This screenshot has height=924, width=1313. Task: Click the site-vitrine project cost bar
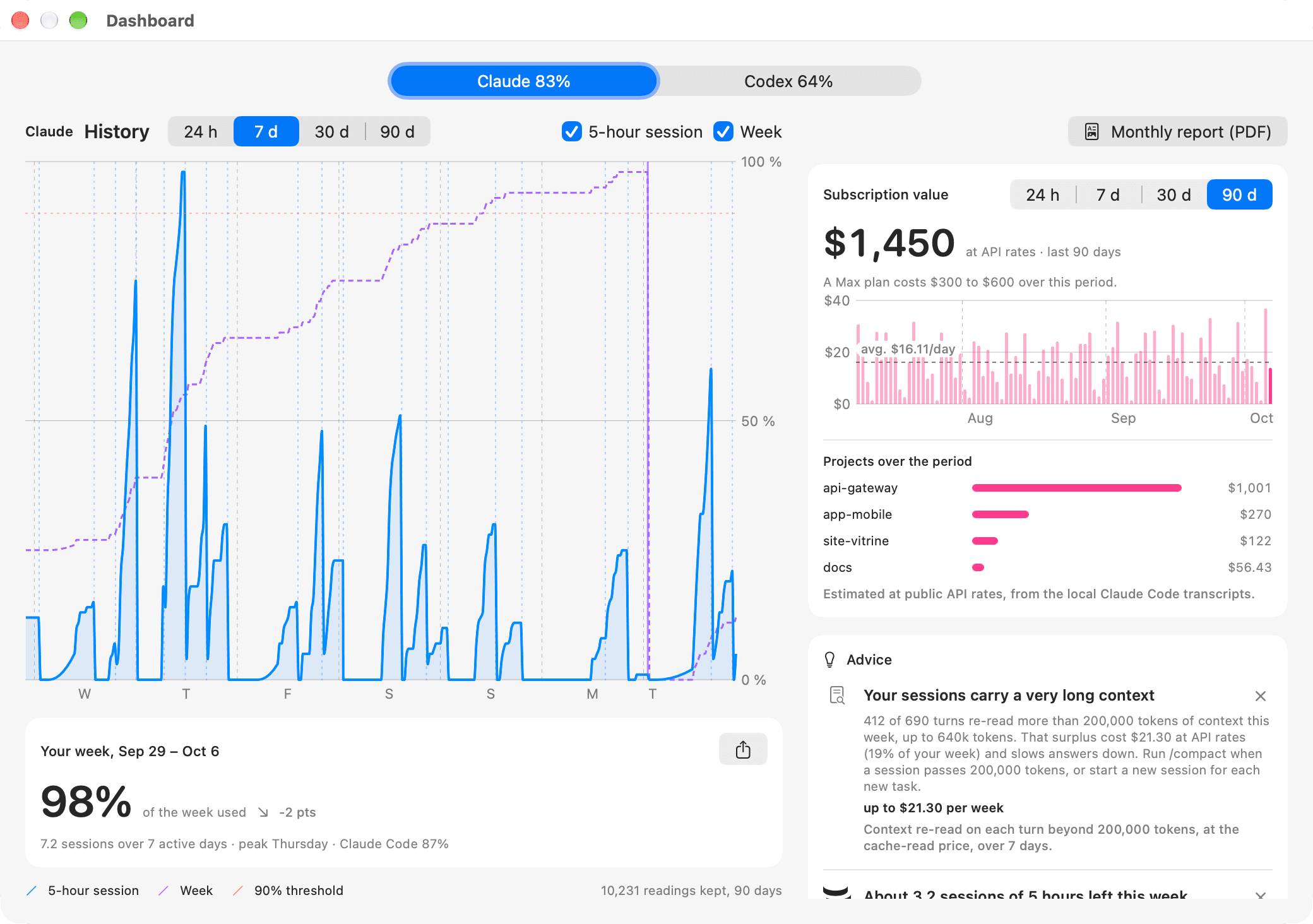coord(985,541)
